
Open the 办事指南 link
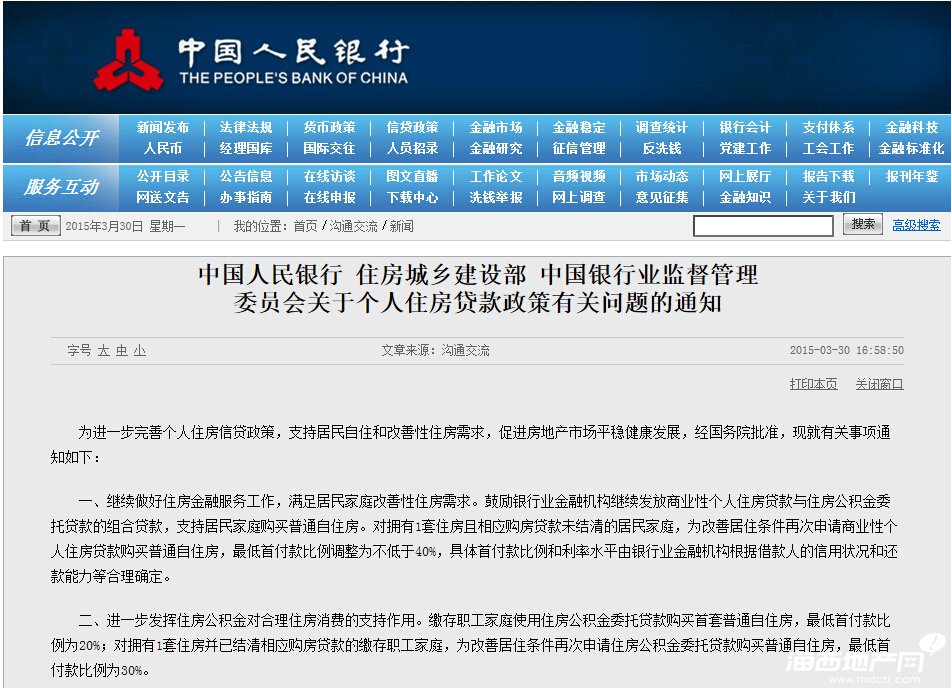[x=246, y=198]
